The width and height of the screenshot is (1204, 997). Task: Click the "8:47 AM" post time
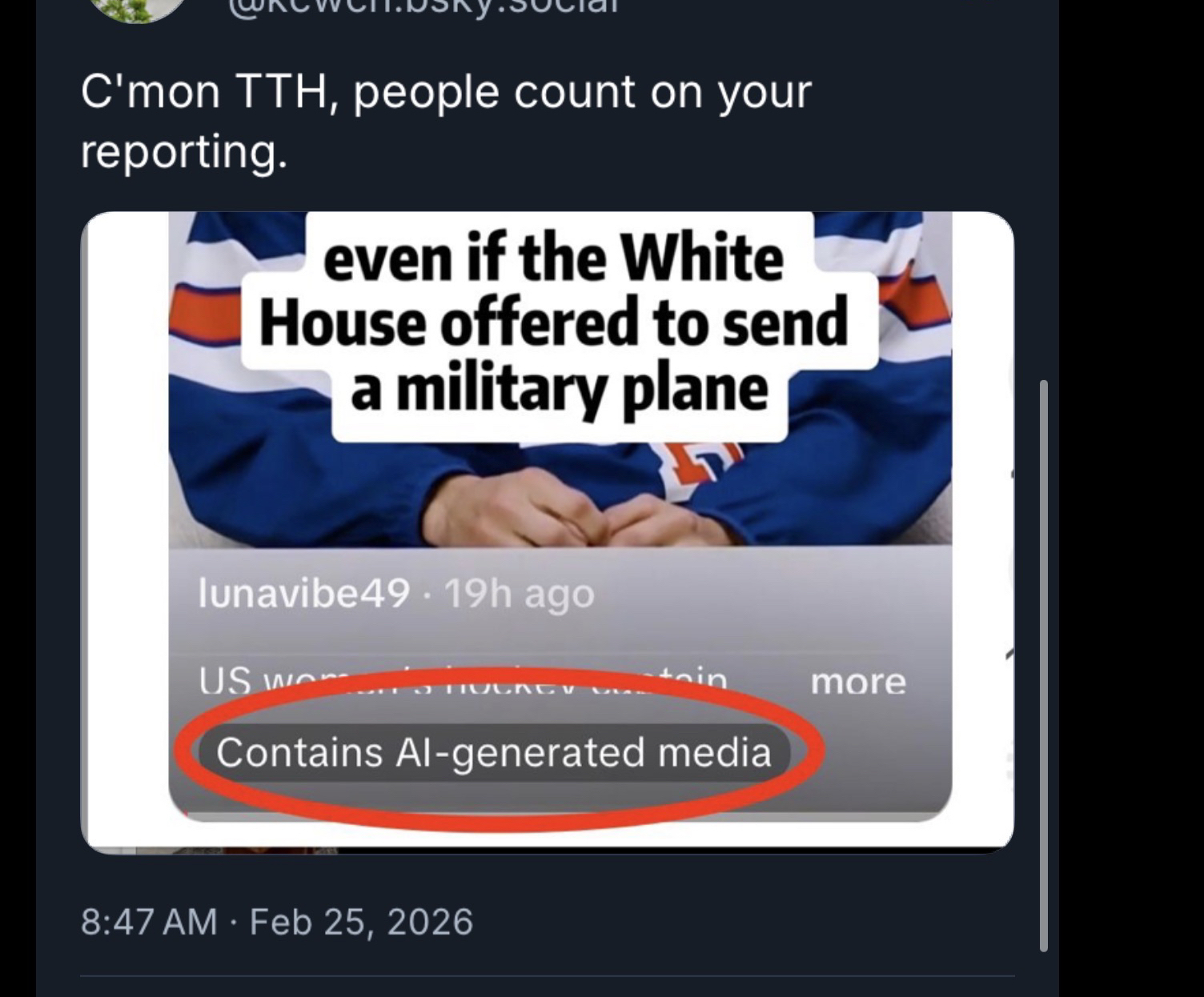coord(149,922)
